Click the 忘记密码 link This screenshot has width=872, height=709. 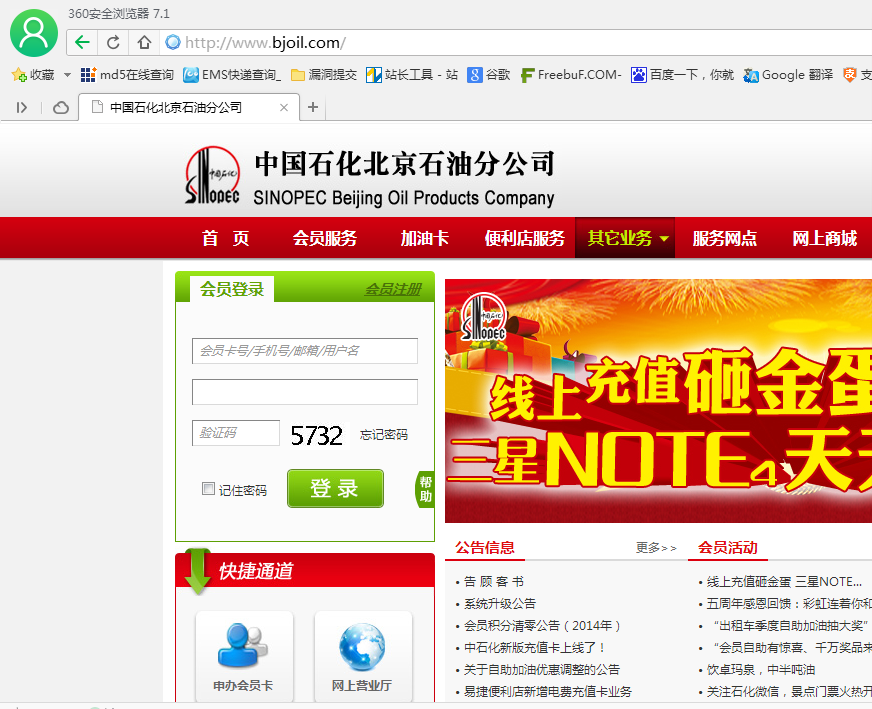tap(384, 434)
